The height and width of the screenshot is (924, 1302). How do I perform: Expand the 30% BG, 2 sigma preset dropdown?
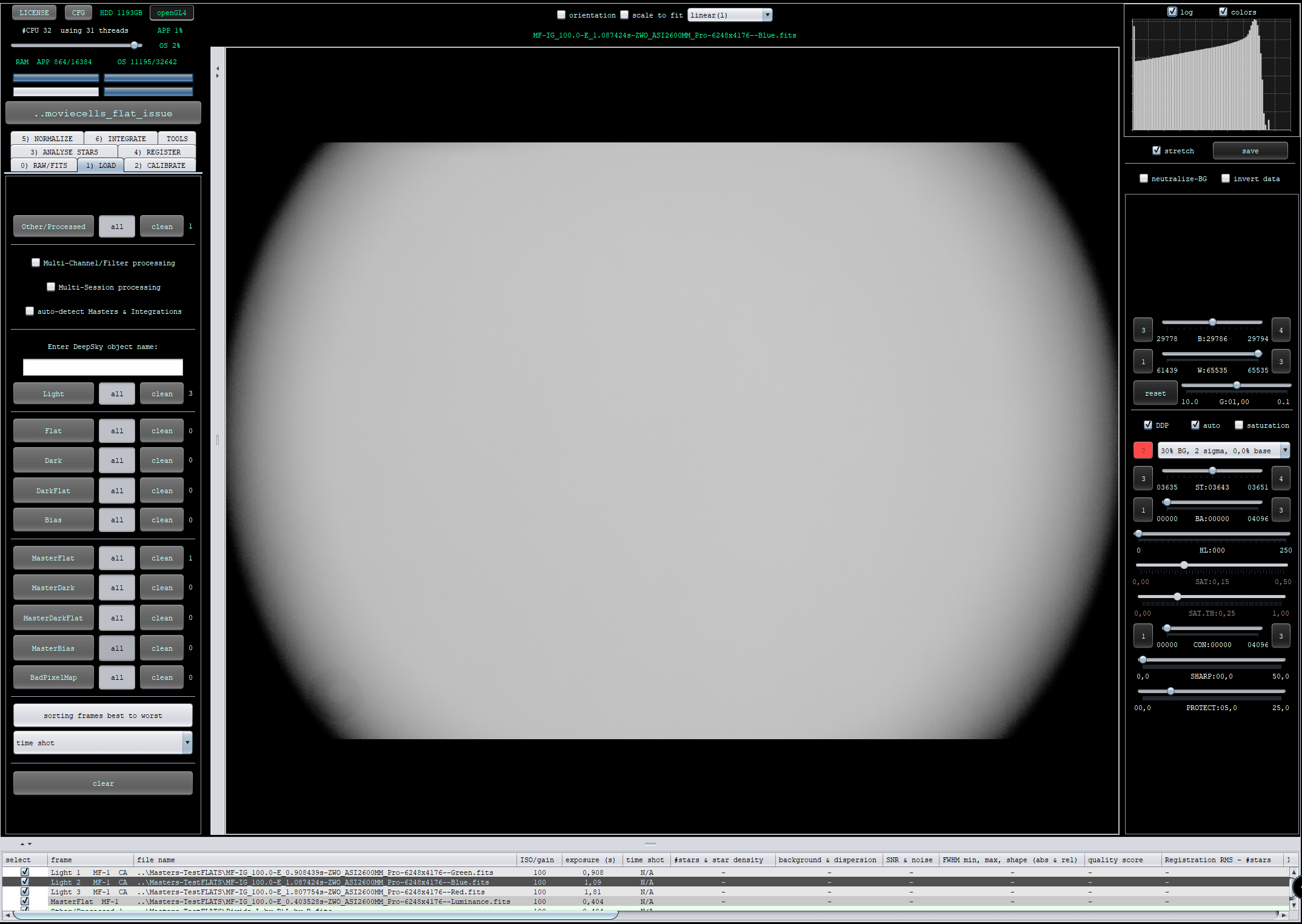[x=1284, y=450]
